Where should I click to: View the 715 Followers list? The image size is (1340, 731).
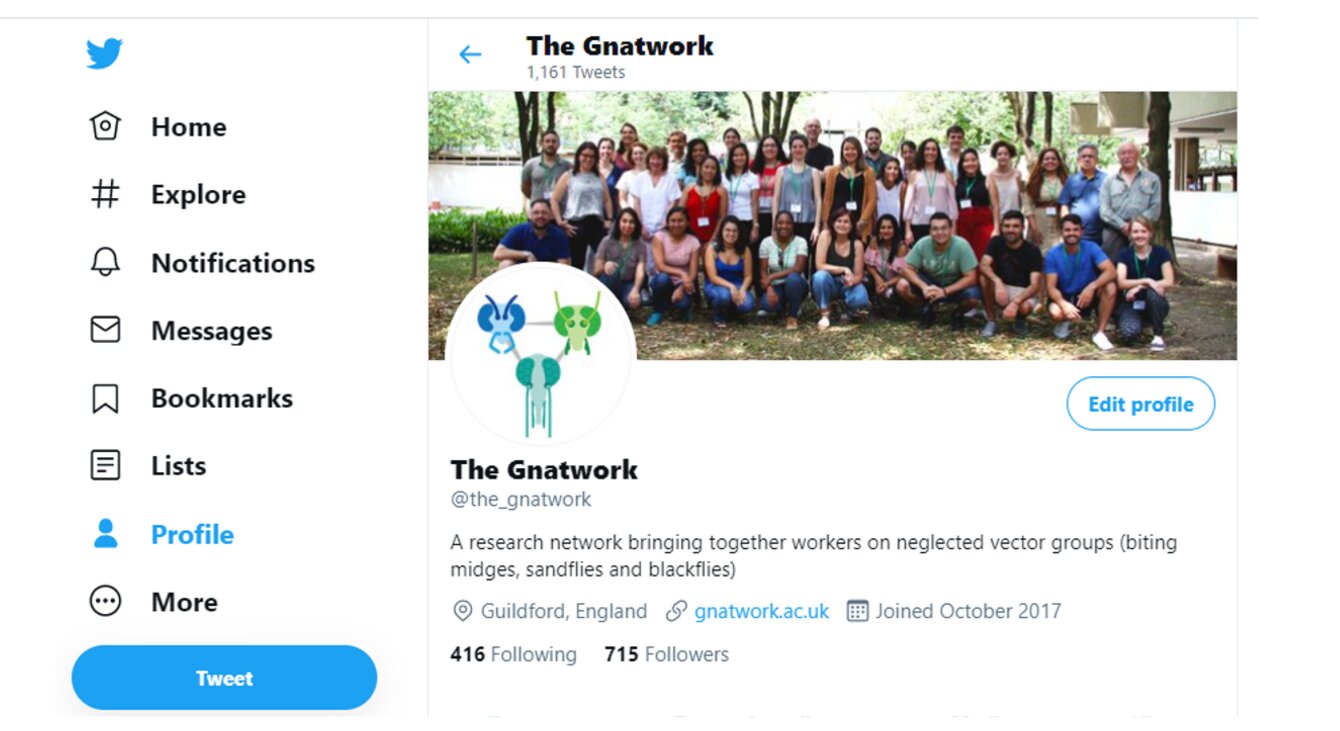click(x=666, y=655)
